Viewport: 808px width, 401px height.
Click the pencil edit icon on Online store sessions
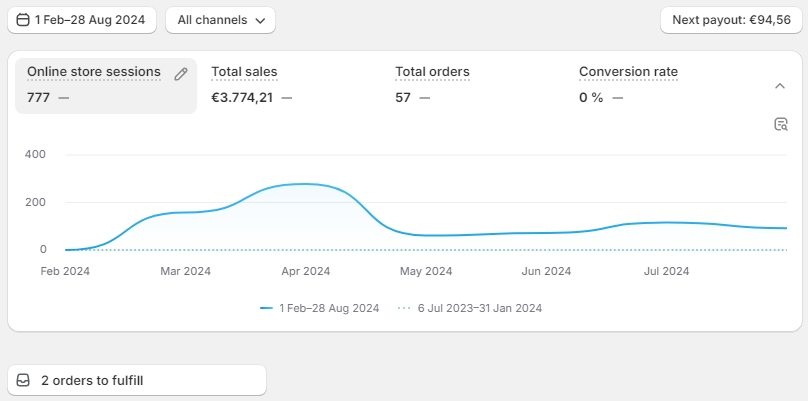[x=181, y=73]
